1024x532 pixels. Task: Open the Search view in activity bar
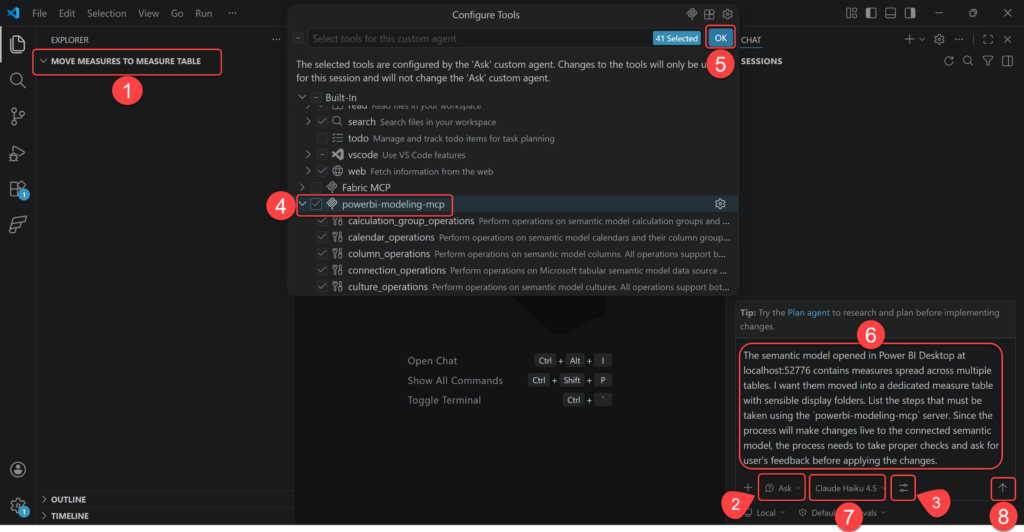18,80
